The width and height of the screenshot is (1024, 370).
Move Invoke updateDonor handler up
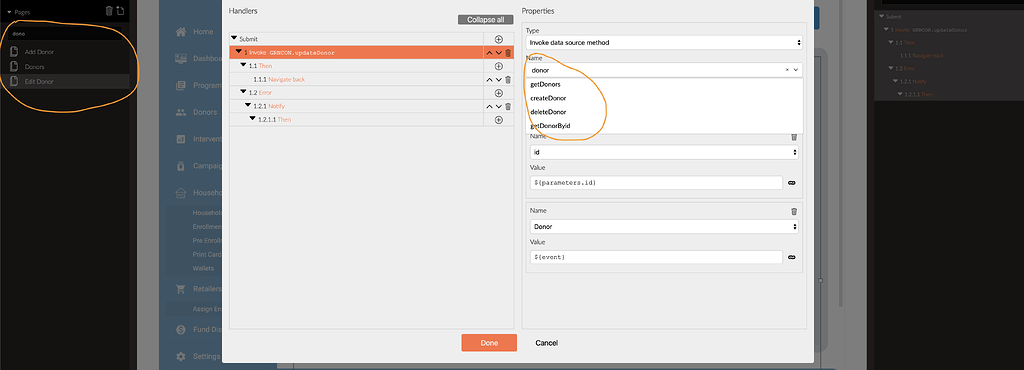(x=488, y=53)
